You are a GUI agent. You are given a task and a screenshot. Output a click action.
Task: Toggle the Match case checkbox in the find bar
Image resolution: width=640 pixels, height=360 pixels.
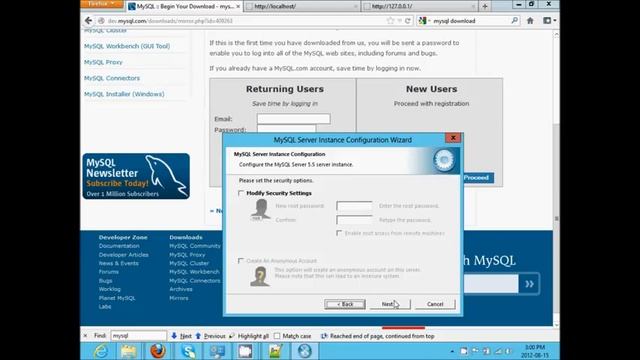(277, 336)
